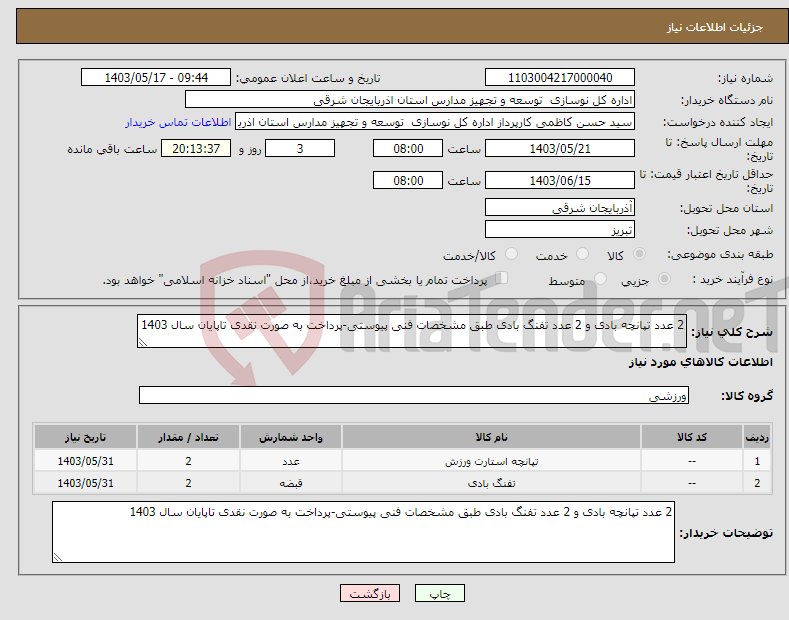
Task: Click the quantity 2 in تپانچه استارت row
Action: (188, 461)
